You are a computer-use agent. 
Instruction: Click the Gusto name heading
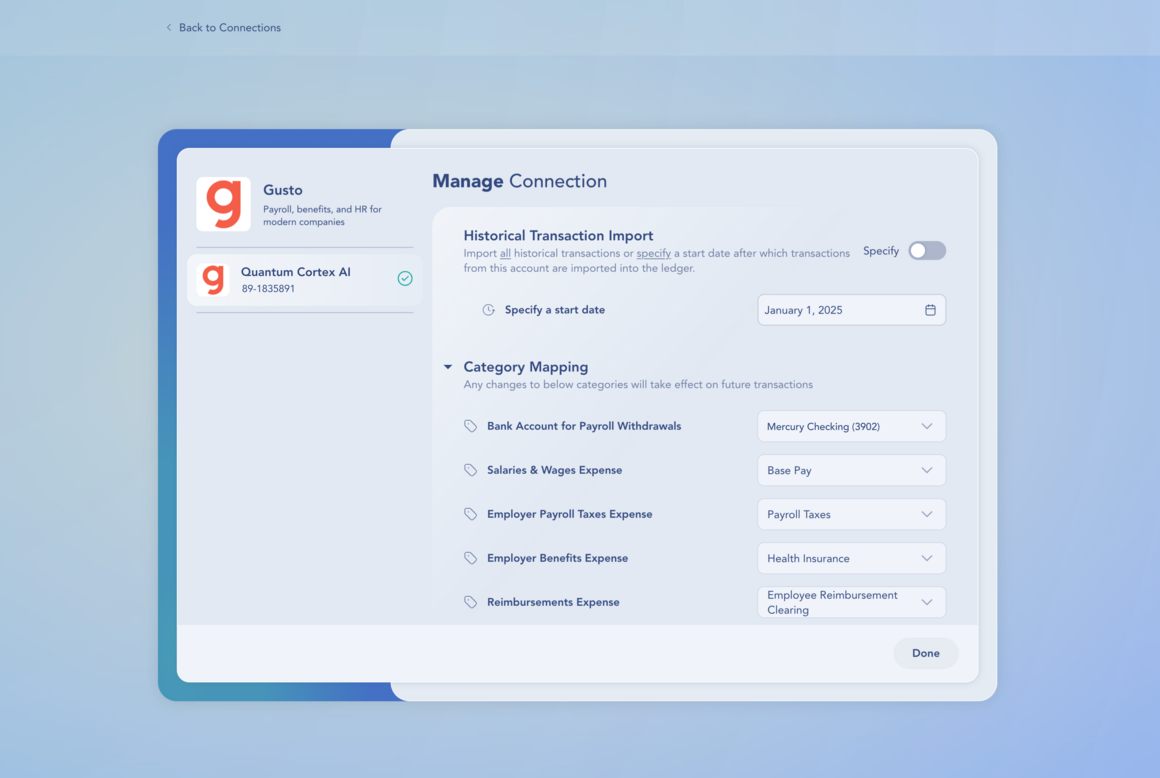(283, 190)
